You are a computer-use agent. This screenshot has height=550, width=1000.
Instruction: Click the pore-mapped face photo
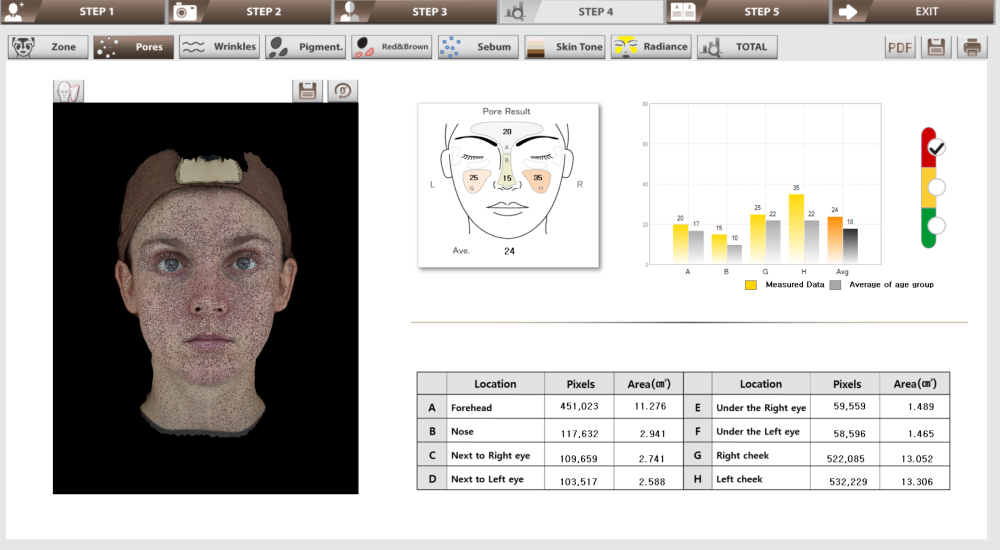pos(205,298)
